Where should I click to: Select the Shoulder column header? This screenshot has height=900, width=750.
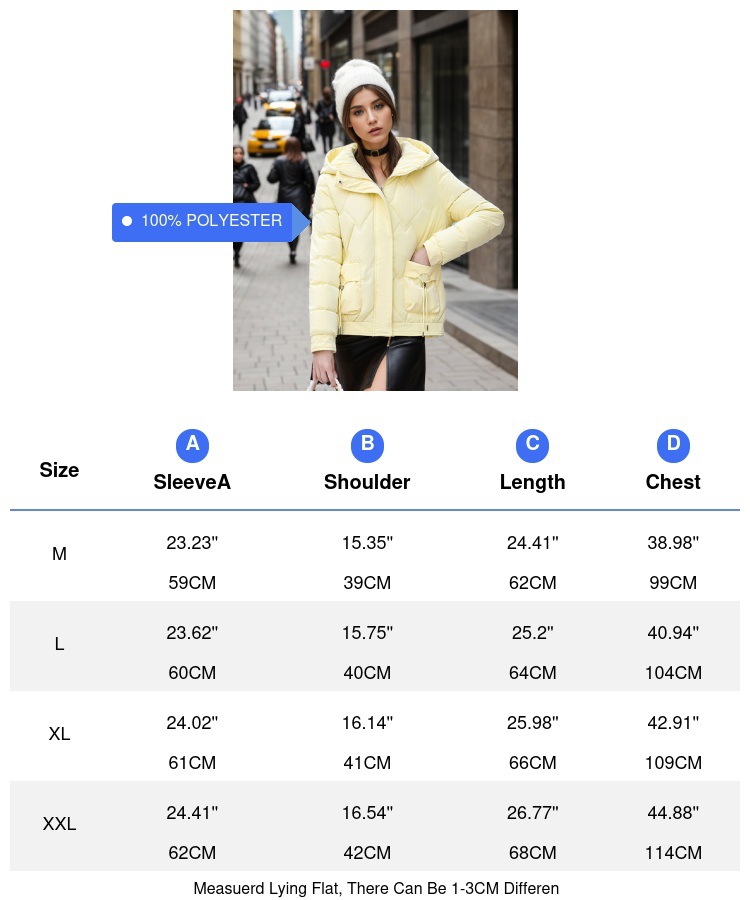(367, 482)
